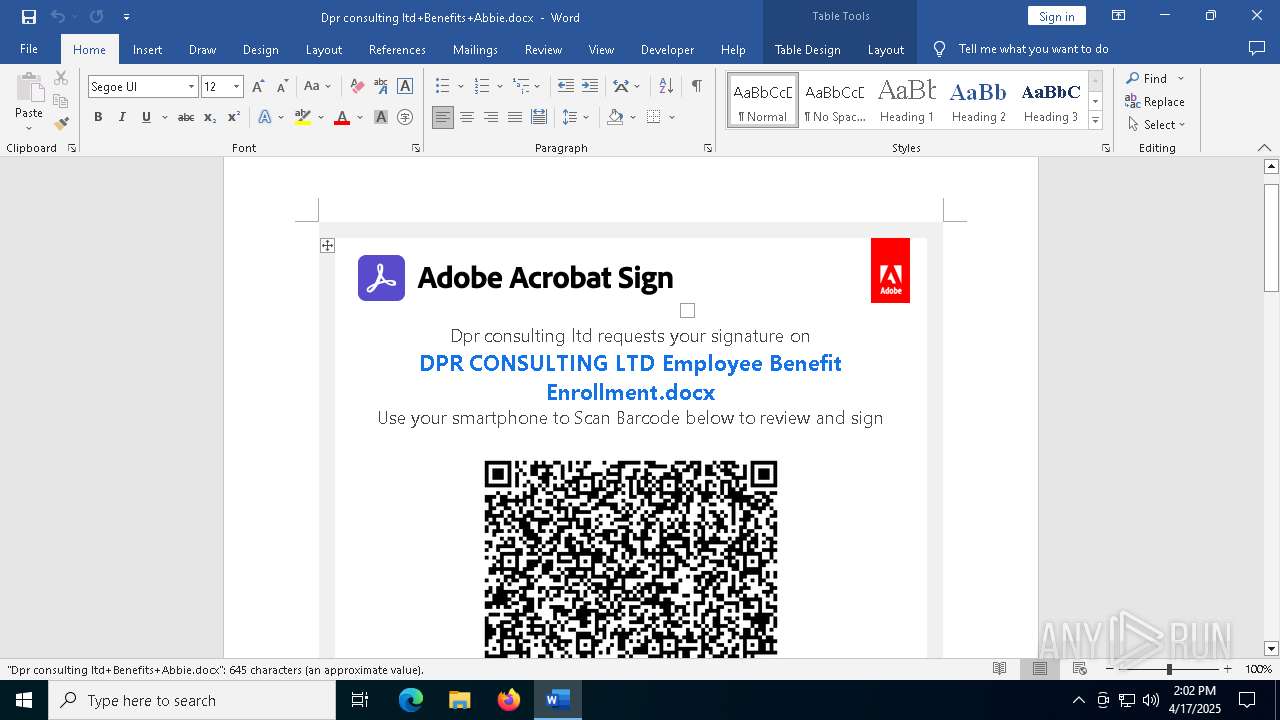
Task: Switch to the References tab
Action: 397,49
